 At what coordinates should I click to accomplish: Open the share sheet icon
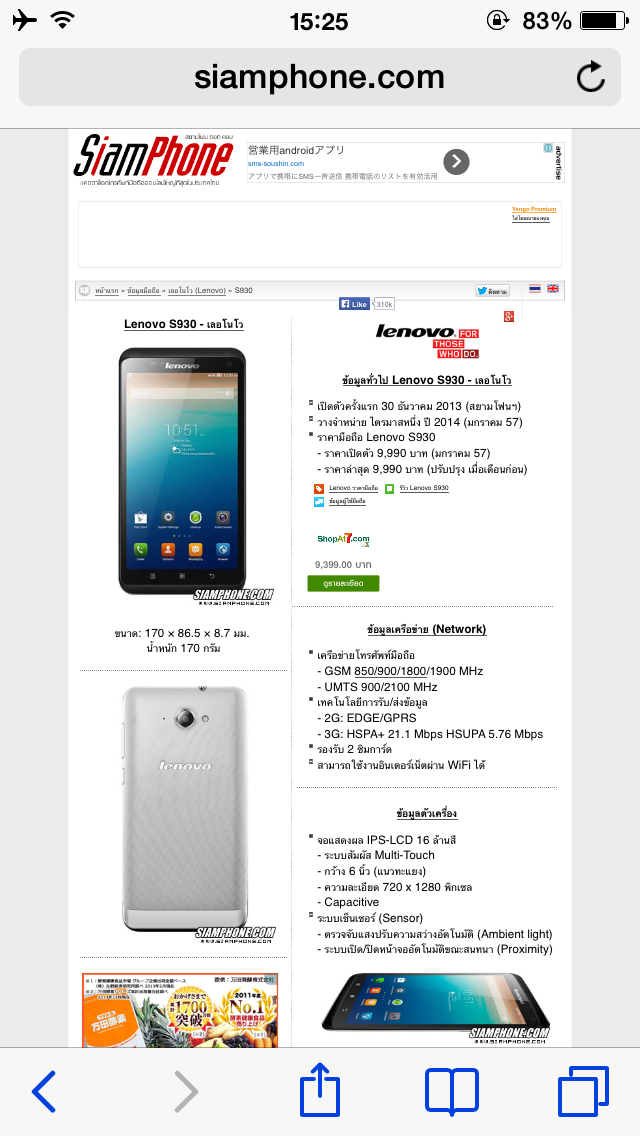click(x=320, y=1087)
